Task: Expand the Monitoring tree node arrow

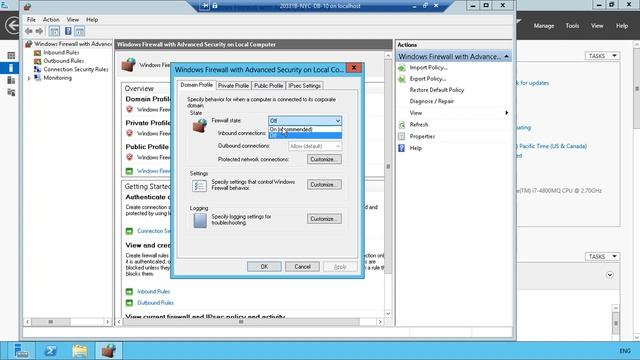Action: tap(29, 78)
